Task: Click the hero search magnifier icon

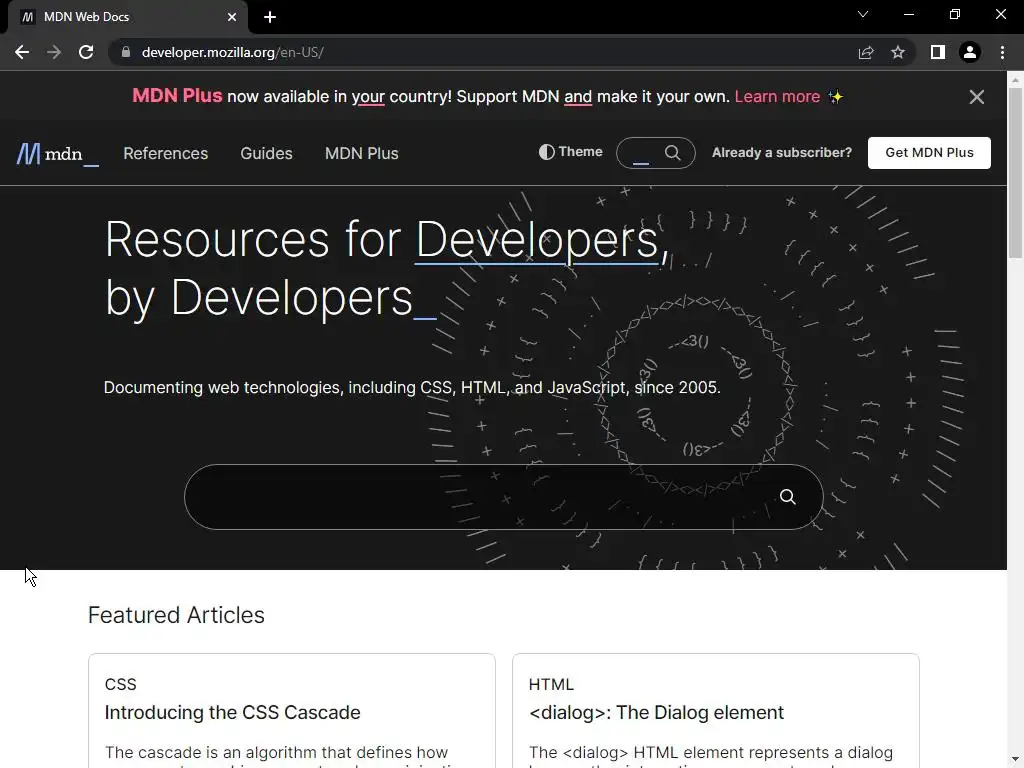Action: 788,497
